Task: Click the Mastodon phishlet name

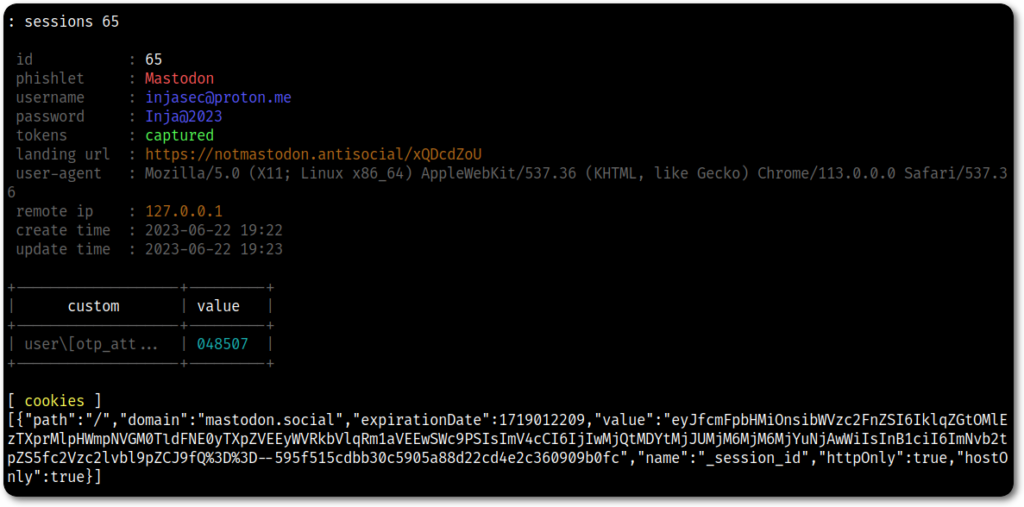Action: point(179,78)
